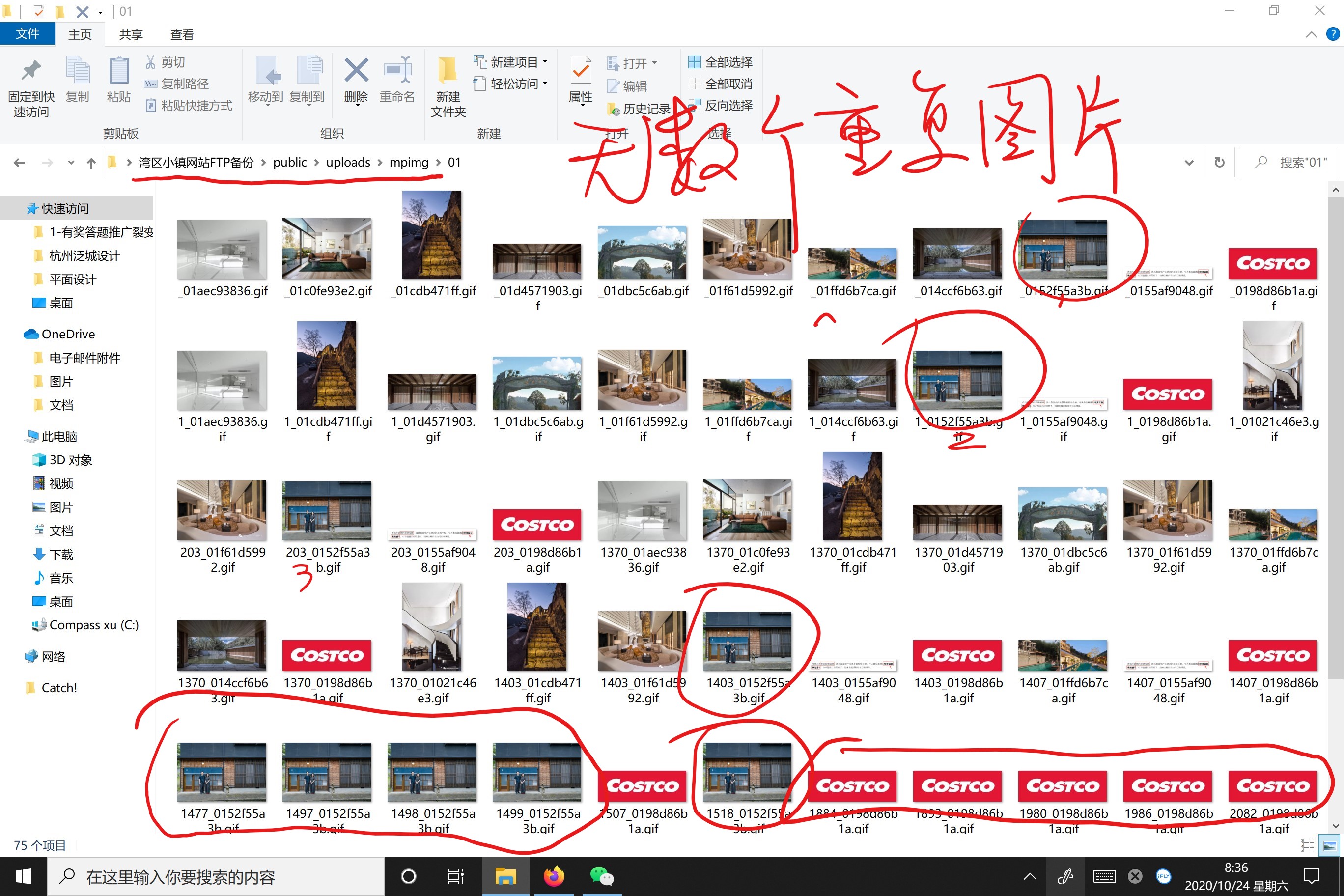This screenshot has width=1344, height=896.
Task: Switch to details list view icon
Action: tap(1307, 845)
